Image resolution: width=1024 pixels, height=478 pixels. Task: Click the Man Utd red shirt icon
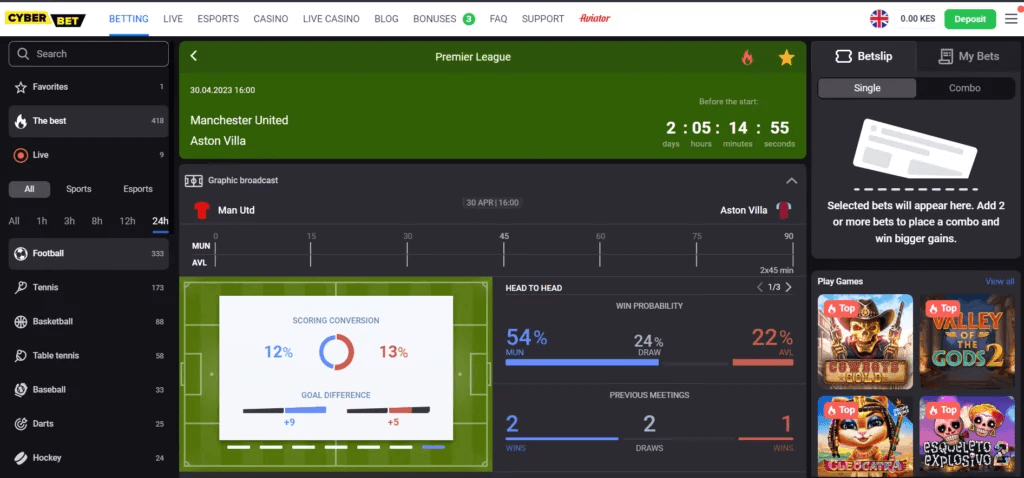point(201,210)
